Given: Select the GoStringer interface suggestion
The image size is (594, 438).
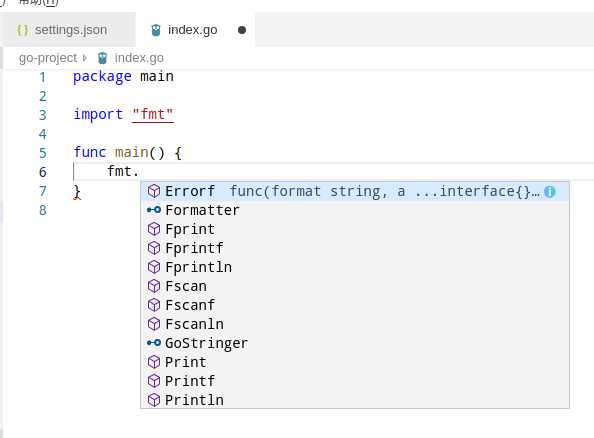Looking at the screenshot, I should (x=355, y=343).
